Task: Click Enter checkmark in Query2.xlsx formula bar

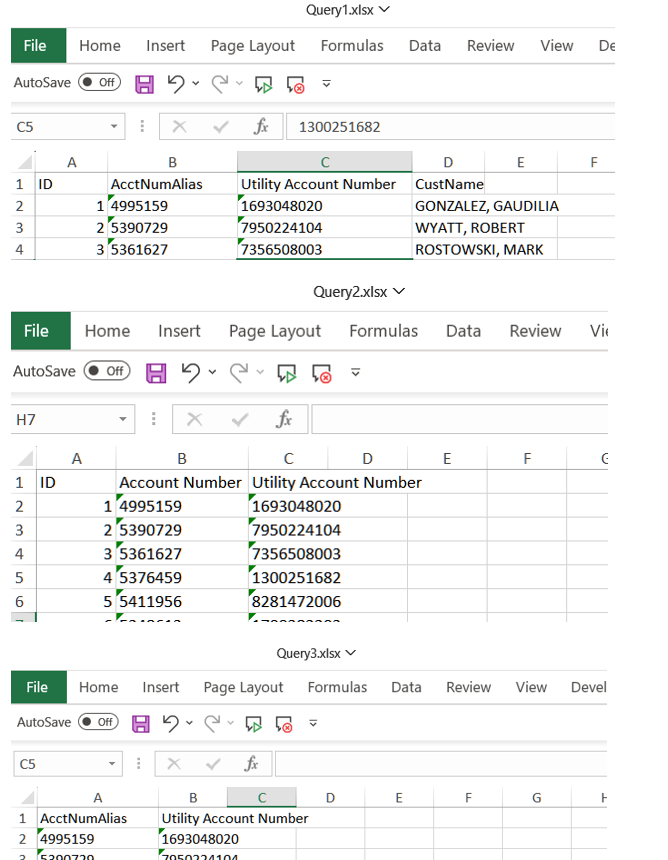Action: 240,420
